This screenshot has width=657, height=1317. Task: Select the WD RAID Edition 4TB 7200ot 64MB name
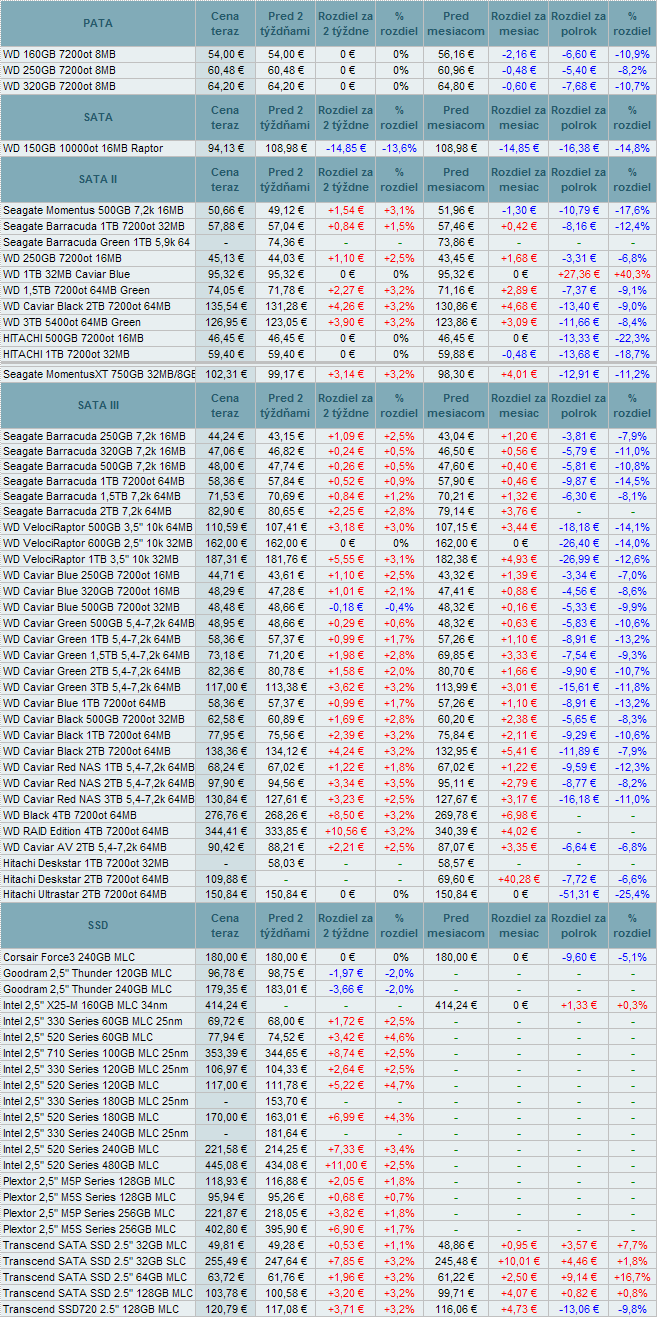point(85,830)
